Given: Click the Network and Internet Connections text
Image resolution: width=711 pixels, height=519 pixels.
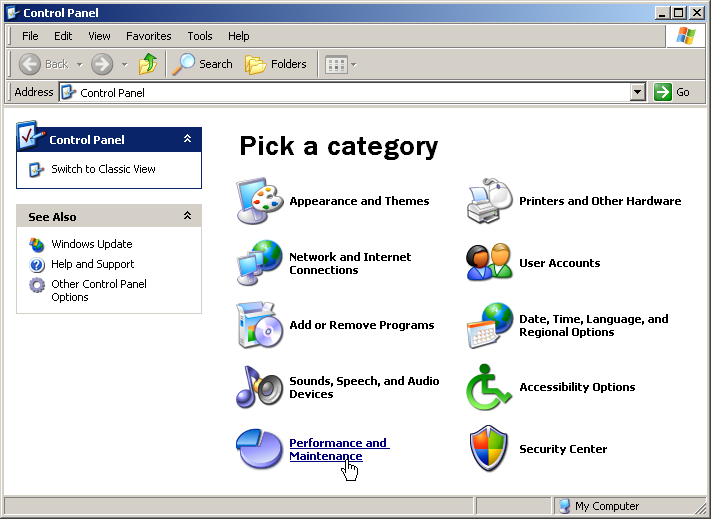Looking at the screenshot, I should point(350,263).
